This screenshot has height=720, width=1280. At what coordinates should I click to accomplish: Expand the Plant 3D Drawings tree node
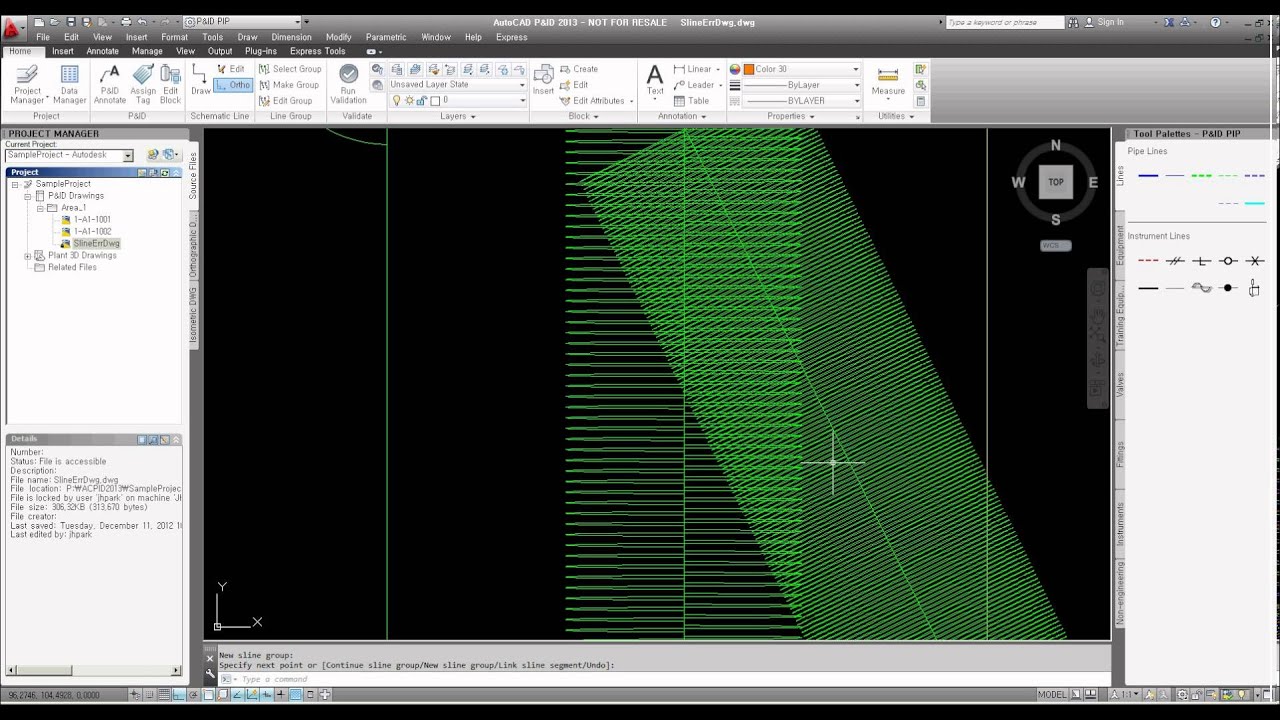(x=28, y=256)
